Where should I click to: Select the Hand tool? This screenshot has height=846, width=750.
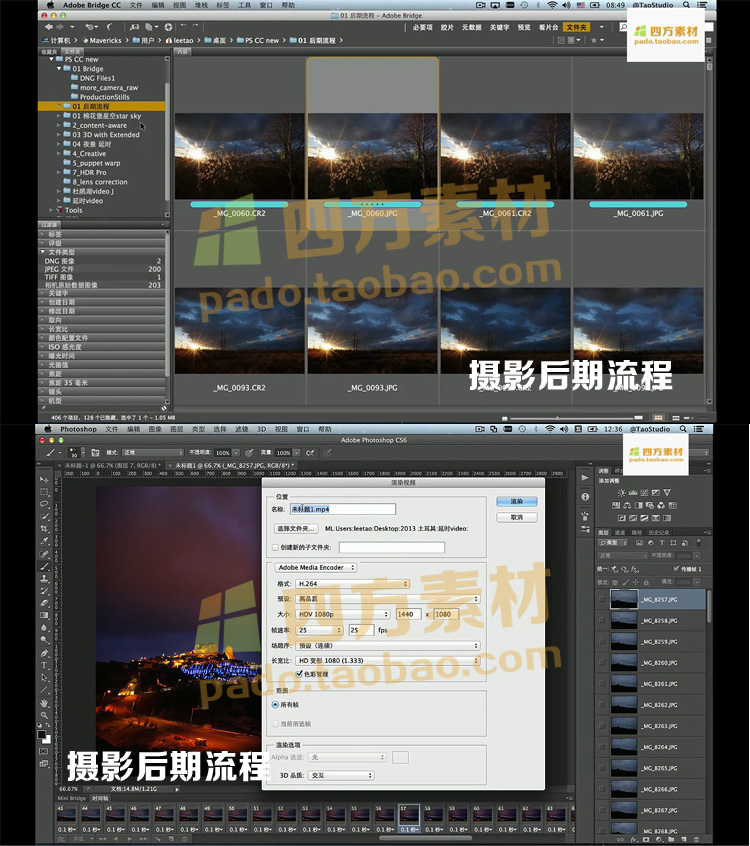coord(44,703)
